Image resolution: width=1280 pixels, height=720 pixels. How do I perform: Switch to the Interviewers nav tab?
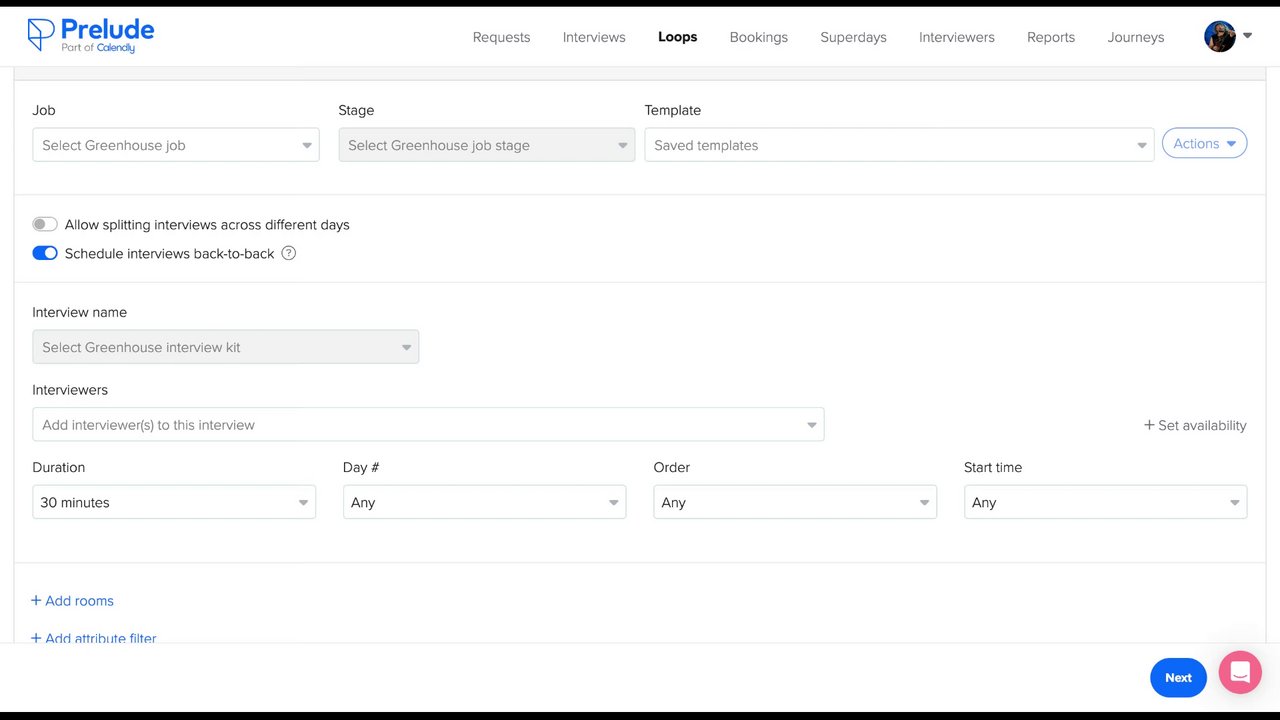(x=956, y=37)
